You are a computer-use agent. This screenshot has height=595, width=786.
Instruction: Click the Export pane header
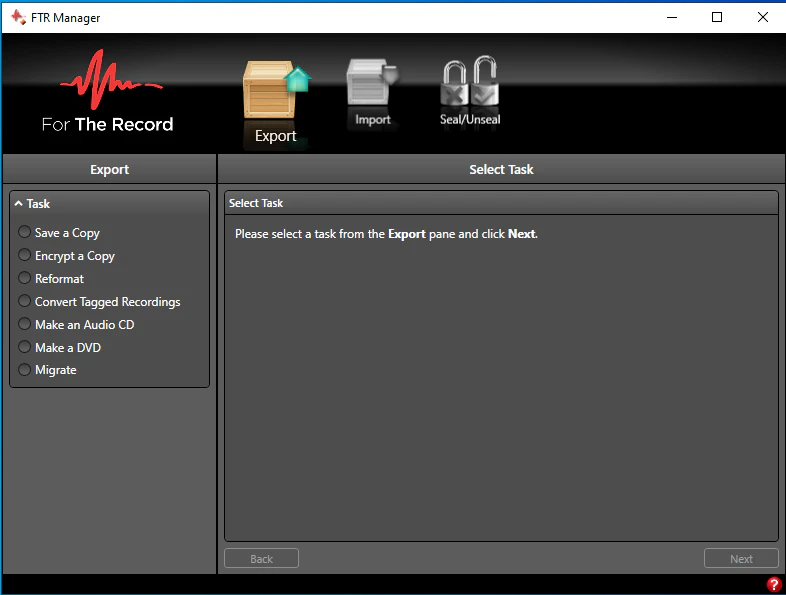[109, 169]
